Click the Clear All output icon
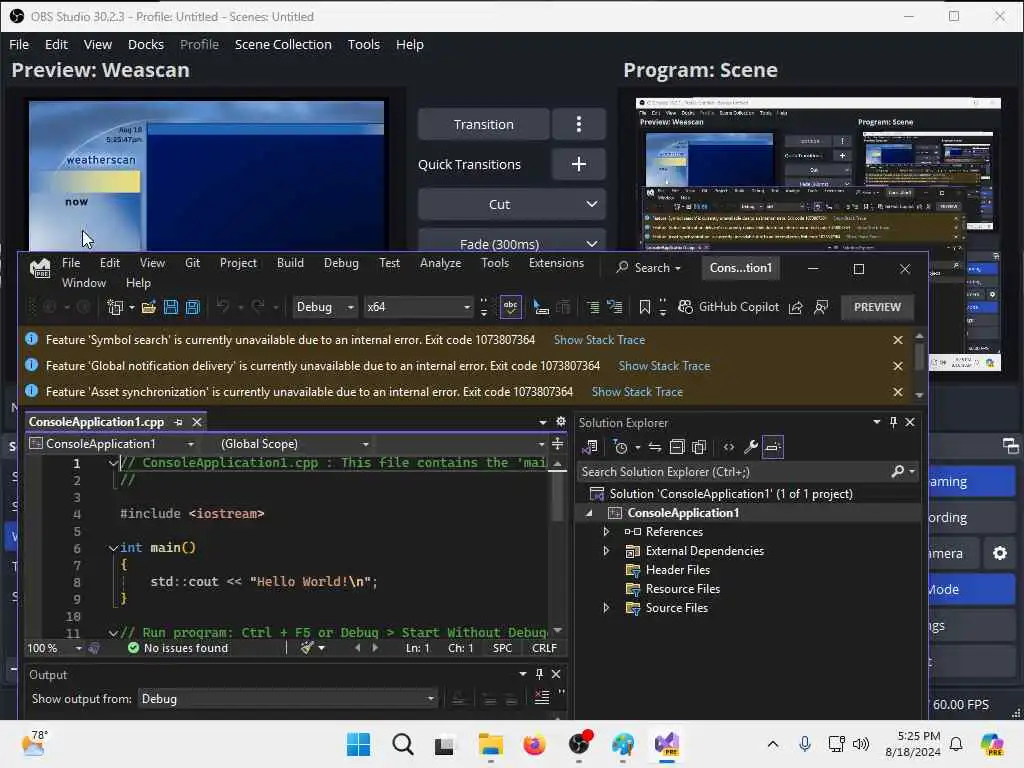The width and height of the screenshot is (1024, 768). tap(541, 698)
